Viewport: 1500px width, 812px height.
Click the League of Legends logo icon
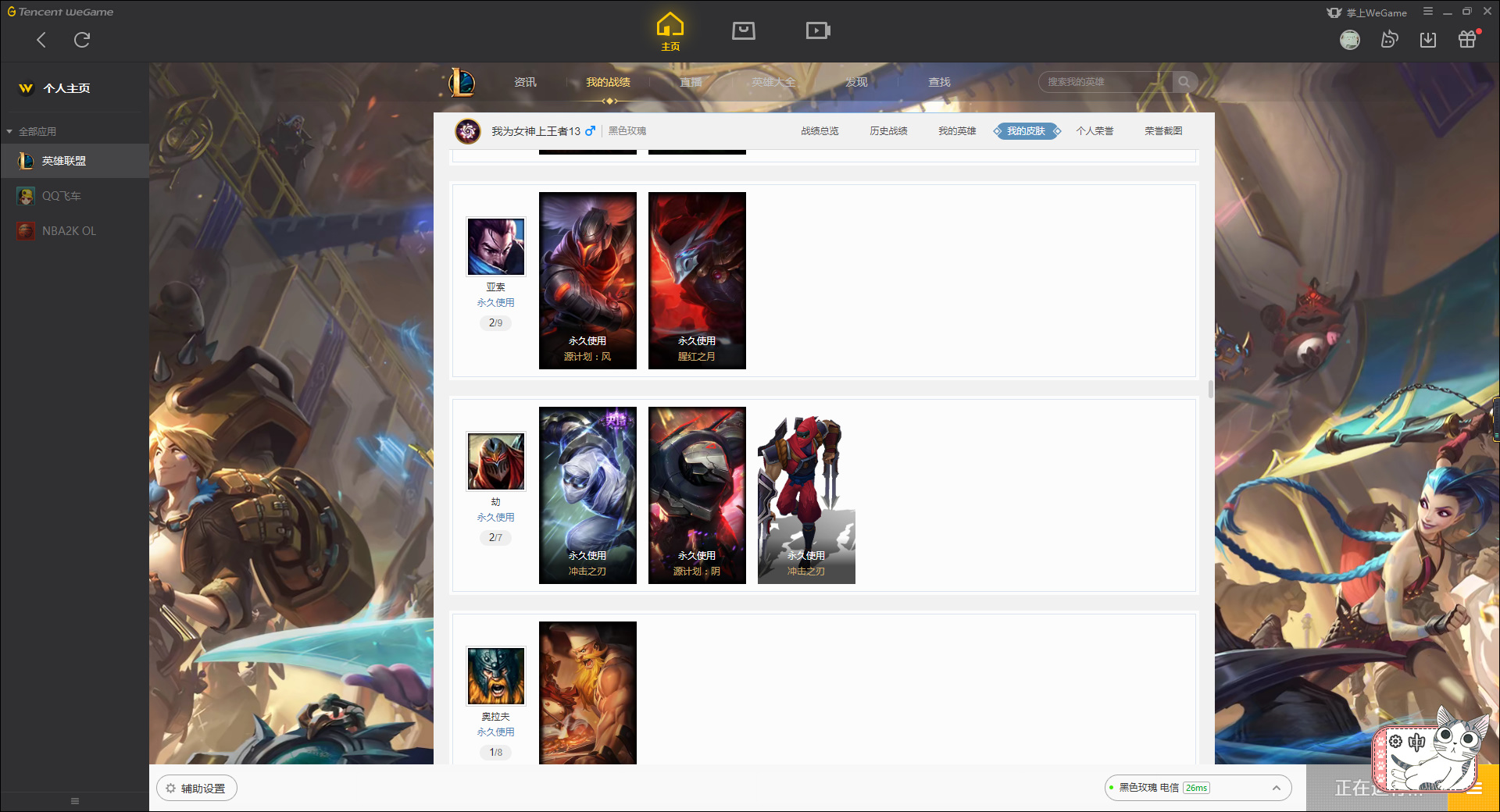[461, 82]
